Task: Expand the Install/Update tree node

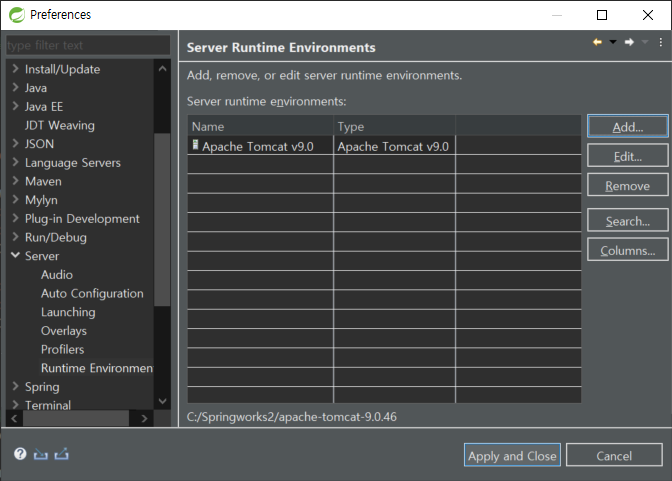Action: tap(15, 69)
